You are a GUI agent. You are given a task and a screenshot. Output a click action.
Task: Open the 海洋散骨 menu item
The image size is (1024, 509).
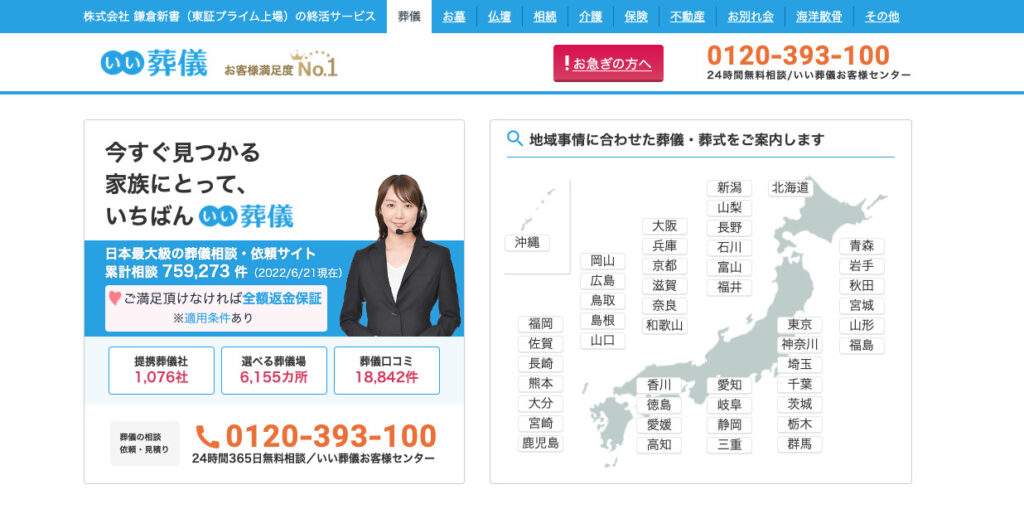tap(819, 17)
